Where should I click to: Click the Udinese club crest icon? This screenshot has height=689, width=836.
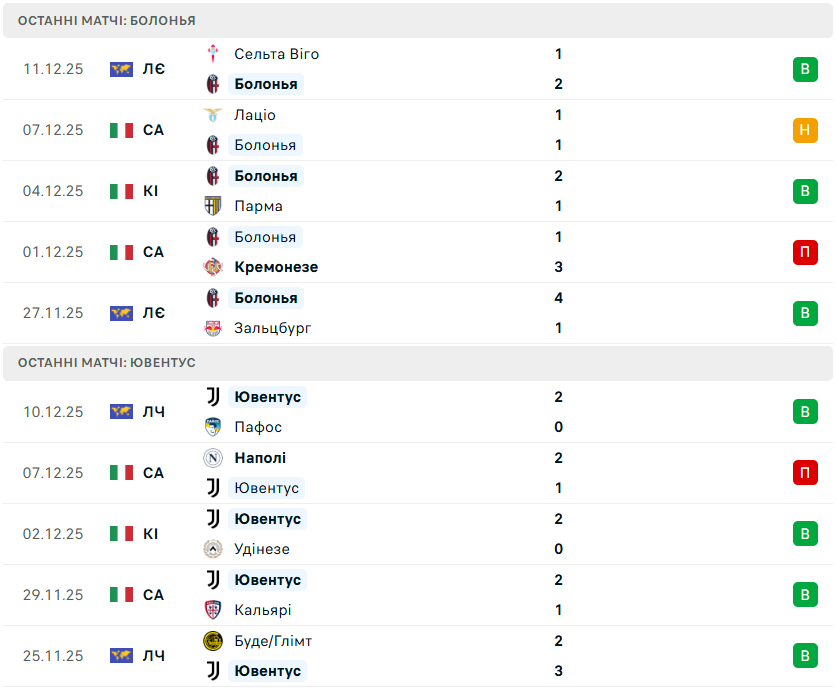click(x=213, y=549)
